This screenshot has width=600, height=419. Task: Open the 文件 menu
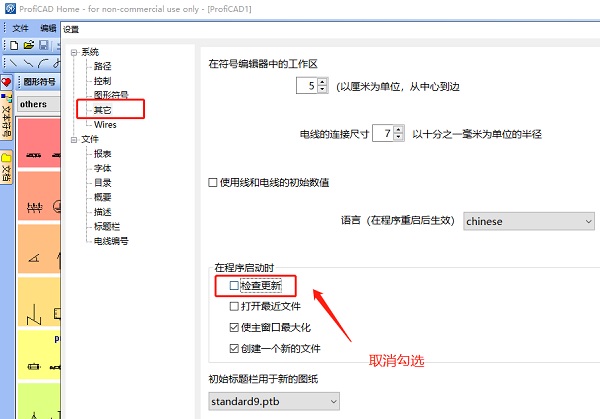20,28
